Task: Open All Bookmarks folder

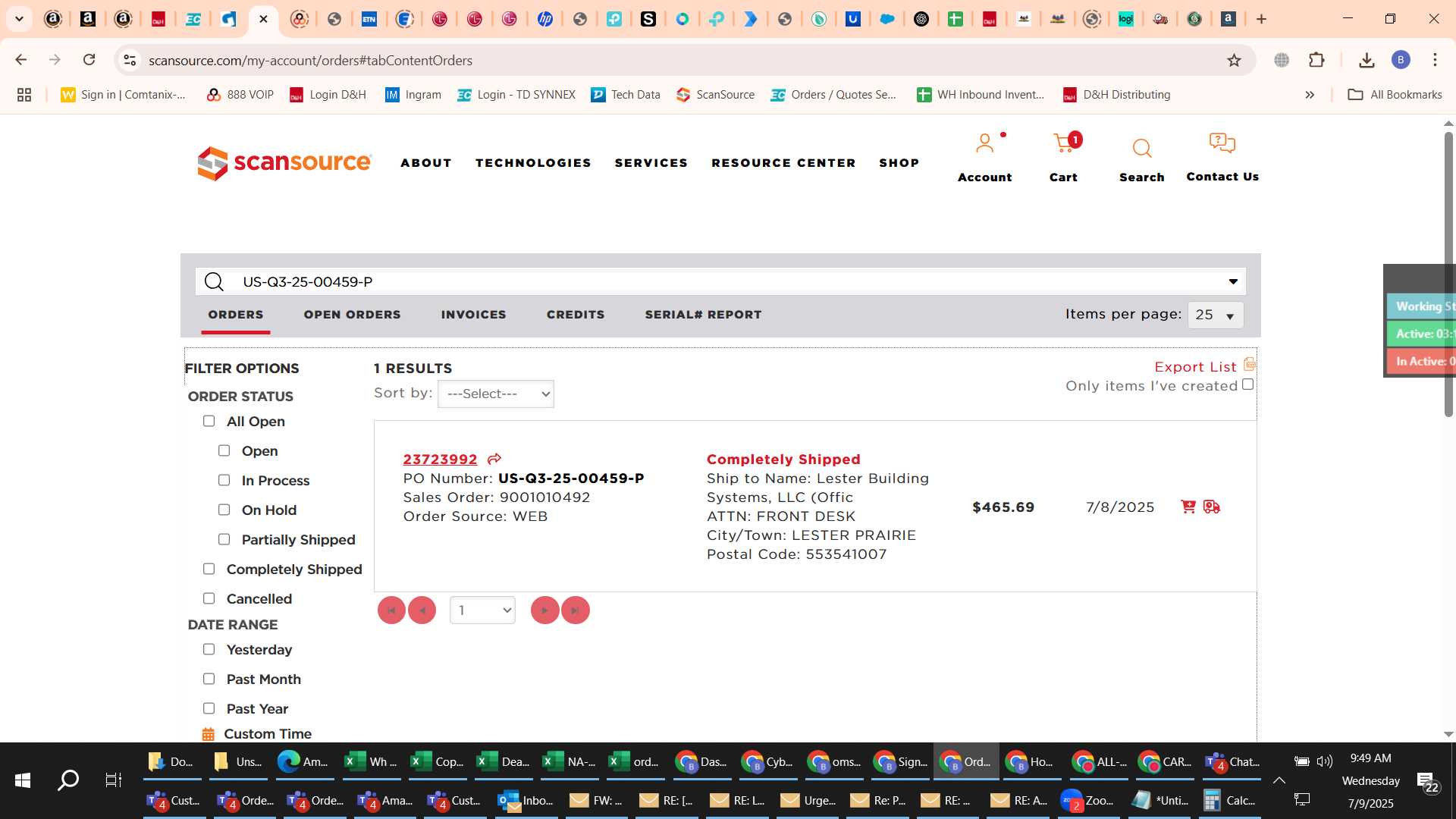Action: pyautogui.click(x=1395, y=95)
